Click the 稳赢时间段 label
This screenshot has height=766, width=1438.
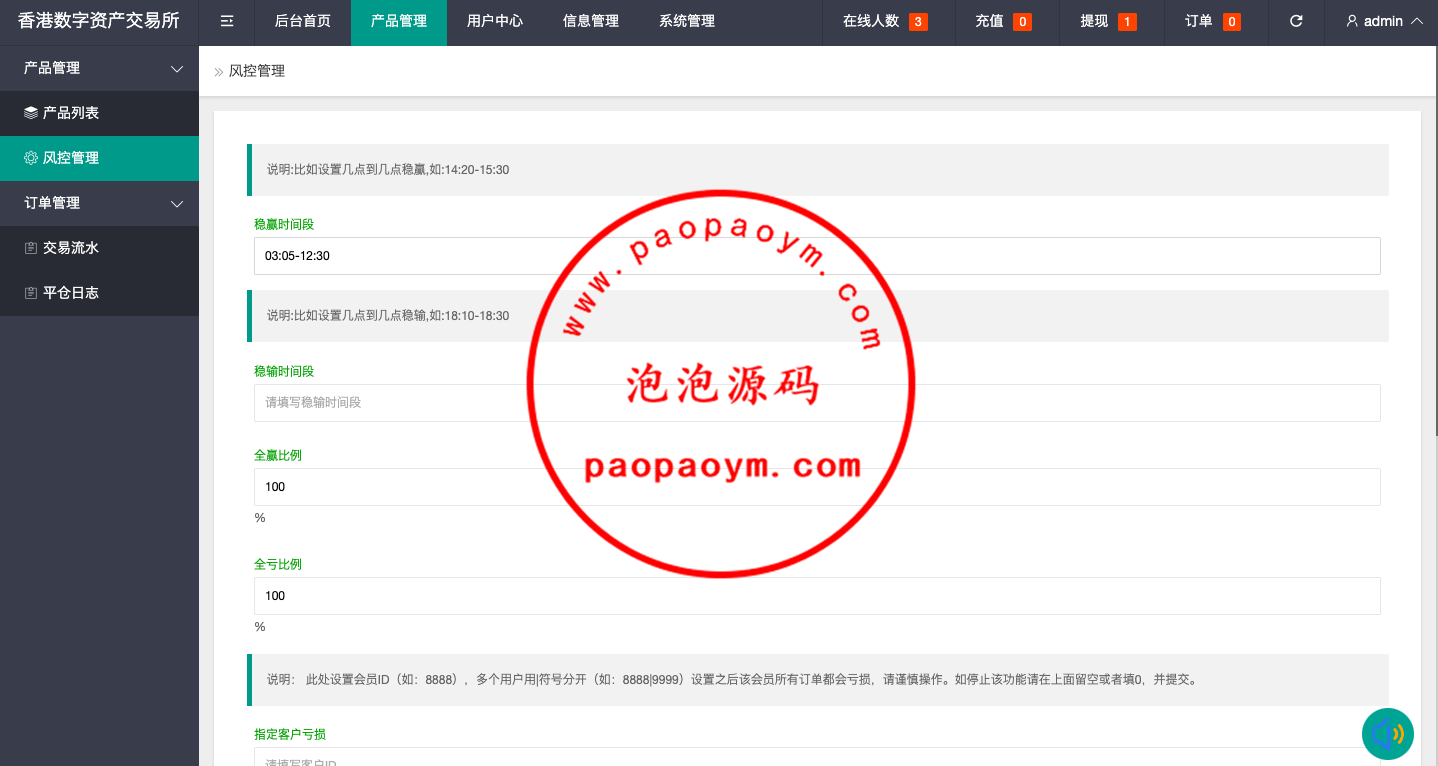coord(284,225)
